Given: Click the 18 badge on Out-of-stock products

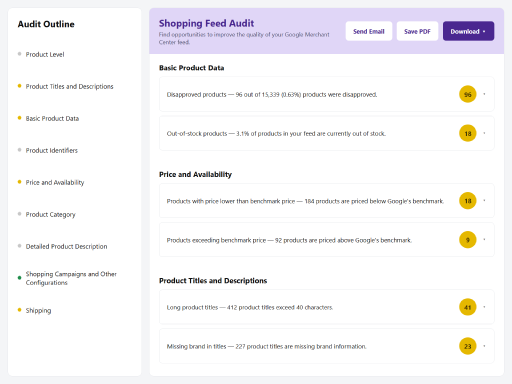Looking at the screenshot, I should click(468, 133).
